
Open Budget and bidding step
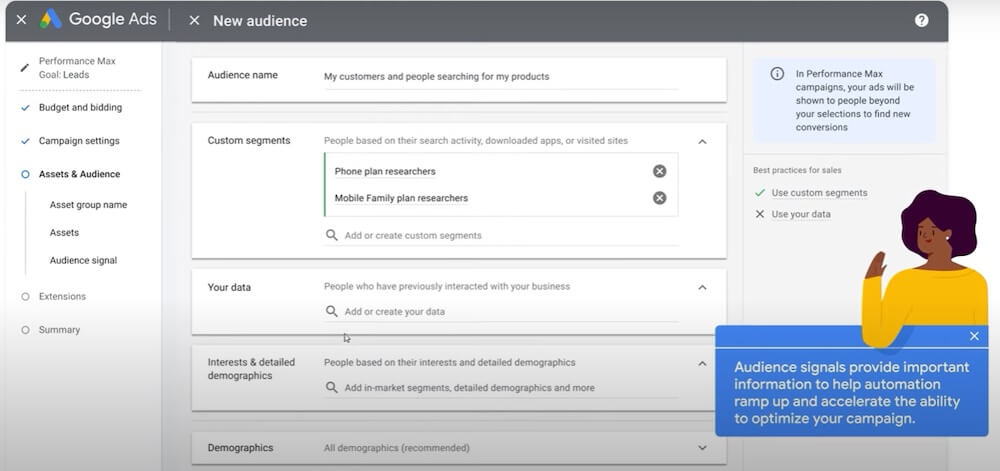(80, 108)
